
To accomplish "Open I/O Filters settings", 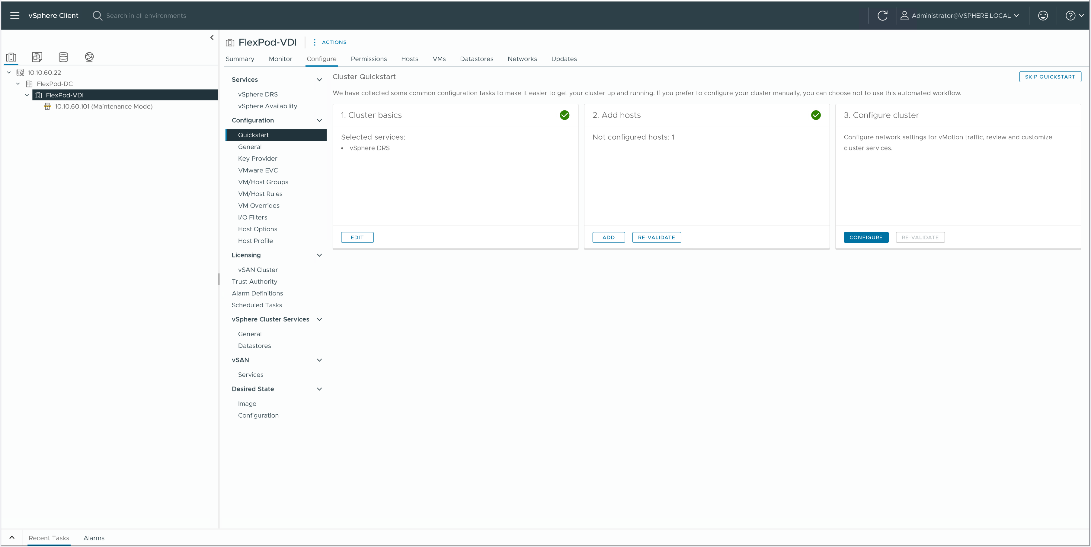I will pos(252,218).
